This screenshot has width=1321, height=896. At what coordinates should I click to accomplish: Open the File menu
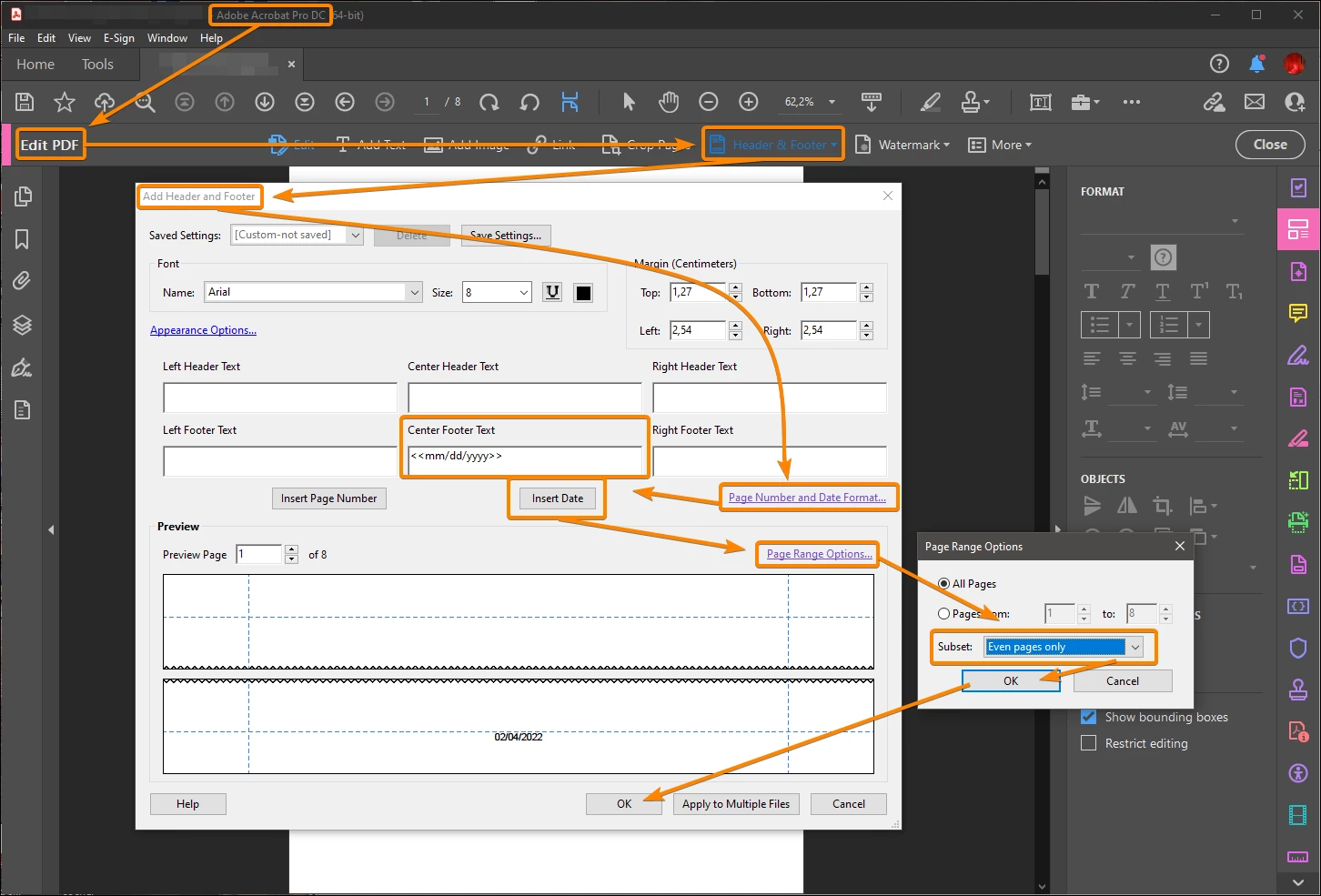click(x=16, y=38)
